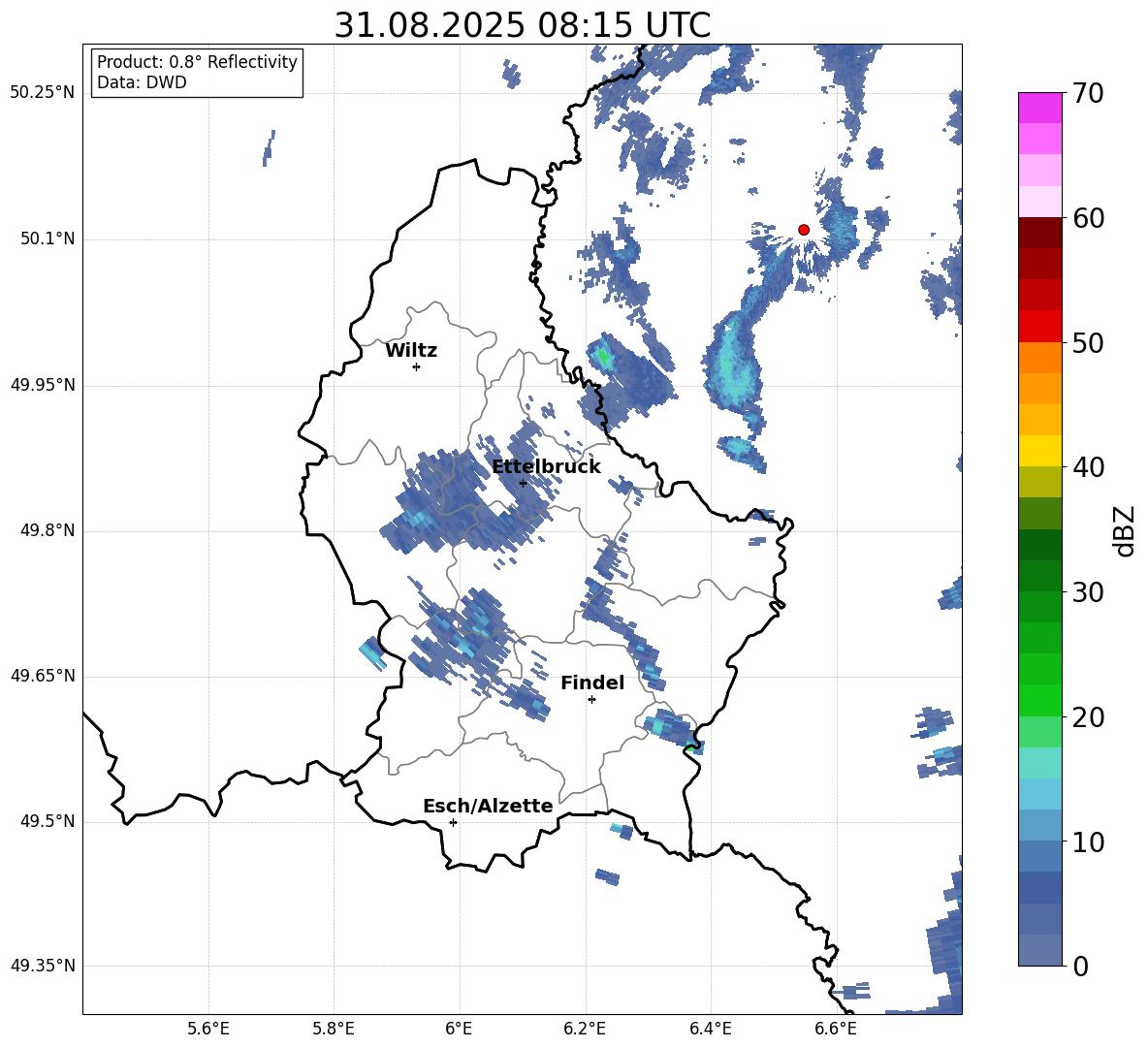Click the 6.2°E longitude label
This screenshot has width=1148, height=1048.
point(585,1029)
